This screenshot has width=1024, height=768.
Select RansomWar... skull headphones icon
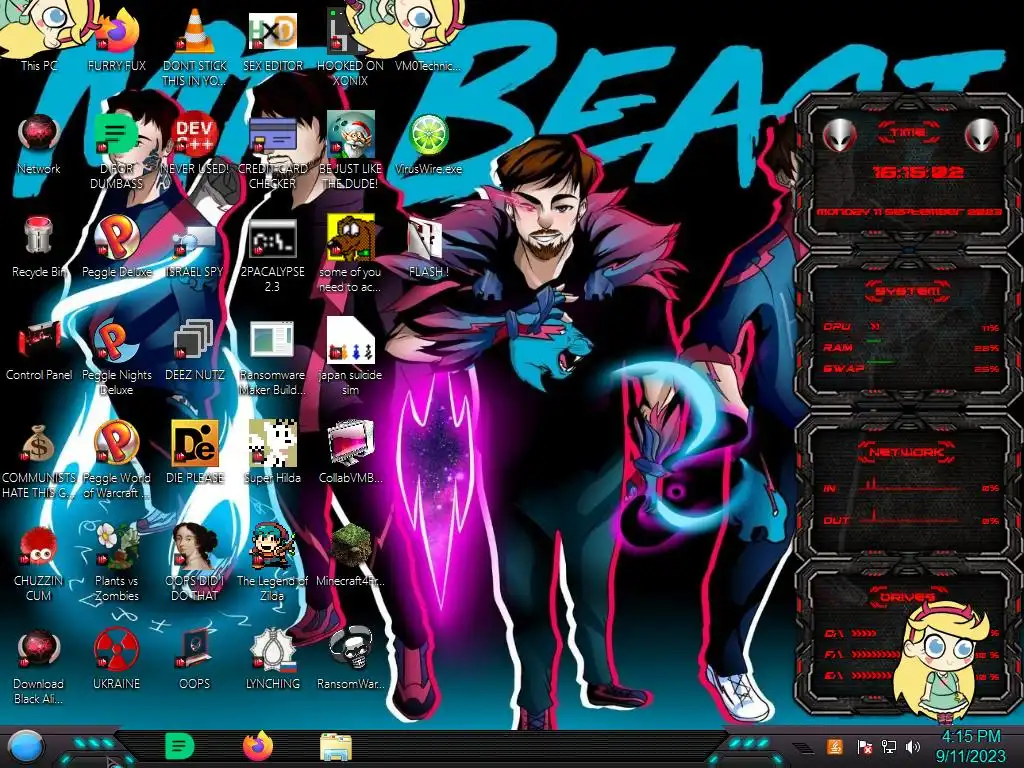[350, 660]
